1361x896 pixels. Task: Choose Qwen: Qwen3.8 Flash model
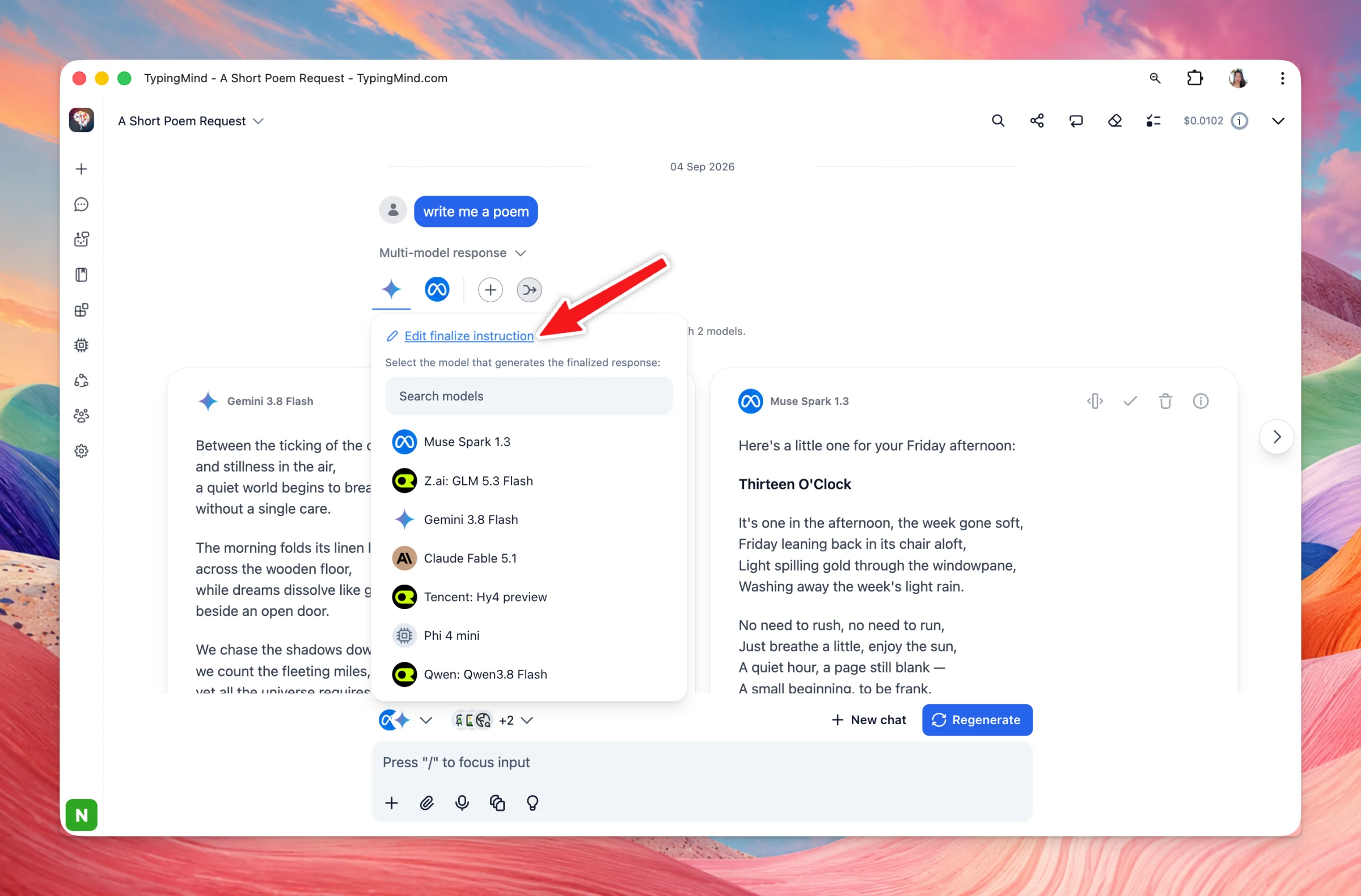(x=529, y=674)
